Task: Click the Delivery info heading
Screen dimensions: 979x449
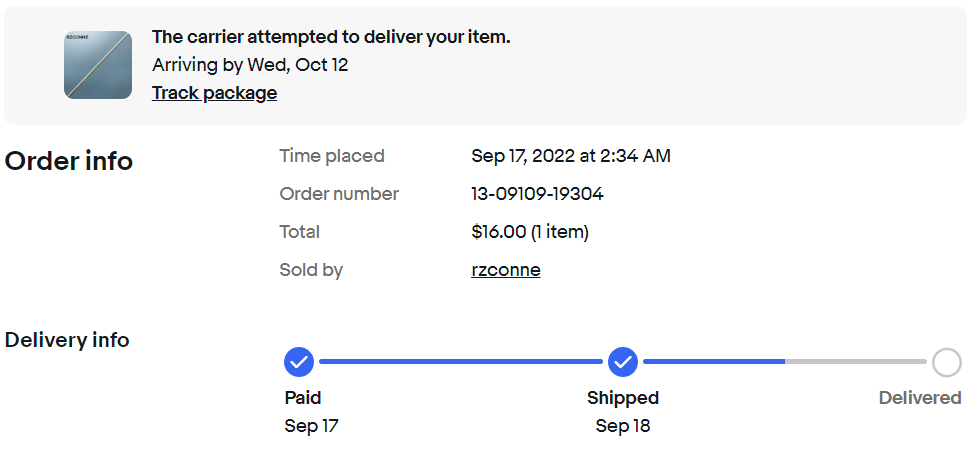Action: [x=67, y=340]
